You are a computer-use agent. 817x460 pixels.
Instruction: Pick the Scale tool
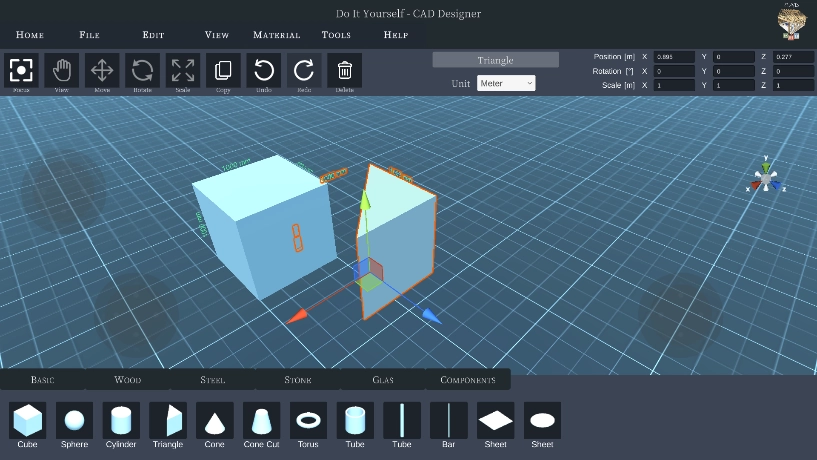coord(183,70)
